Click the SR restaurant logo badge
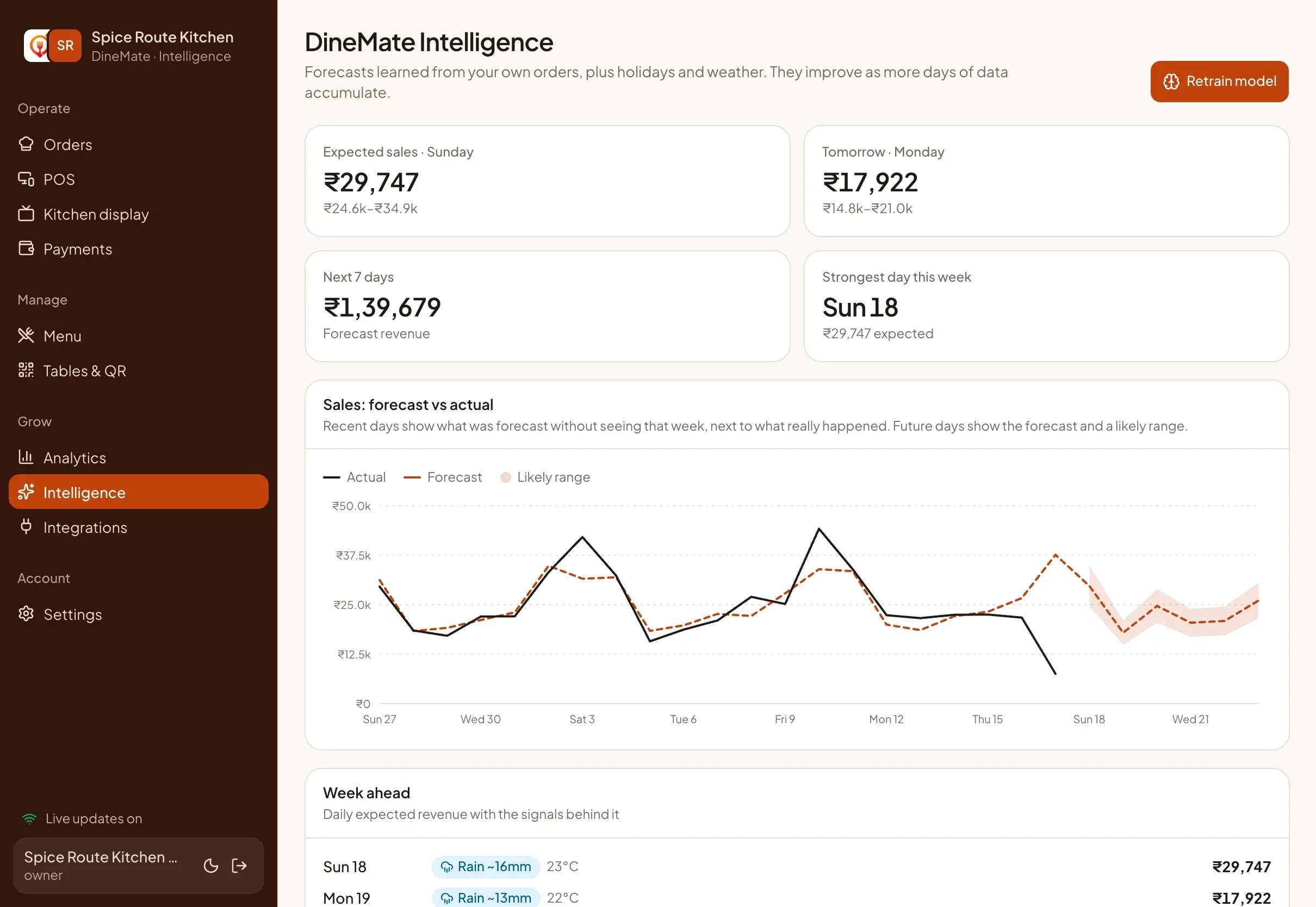This screenshot has height=907, width=1316. pos(65,46)
